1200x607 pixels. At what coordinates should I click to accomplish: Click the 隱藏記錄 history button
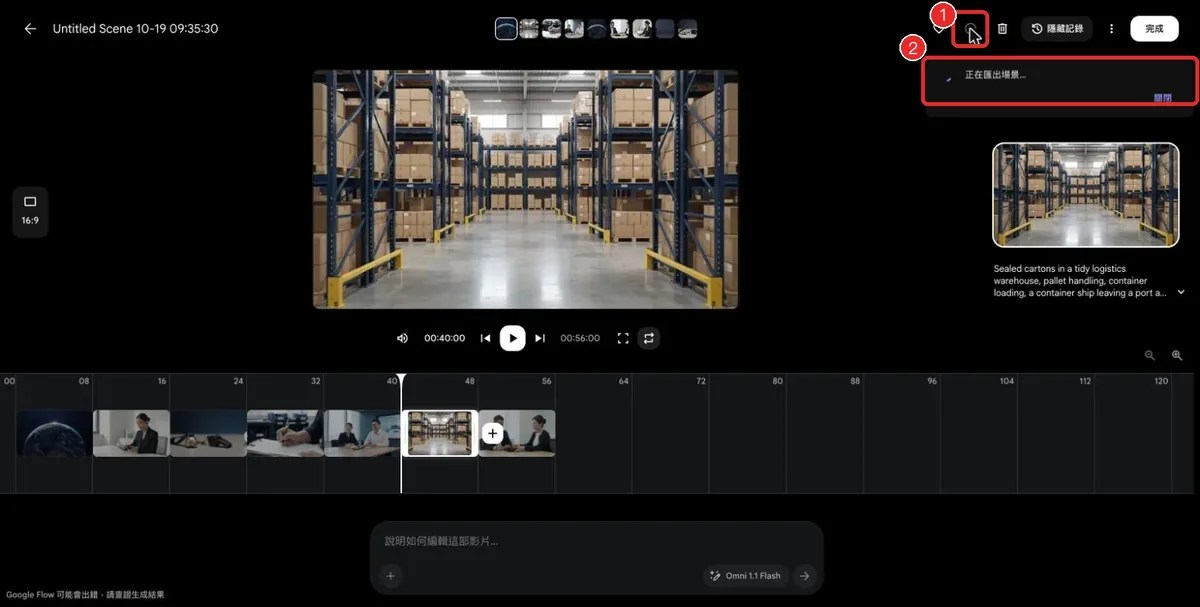(x=1057, y=29)
